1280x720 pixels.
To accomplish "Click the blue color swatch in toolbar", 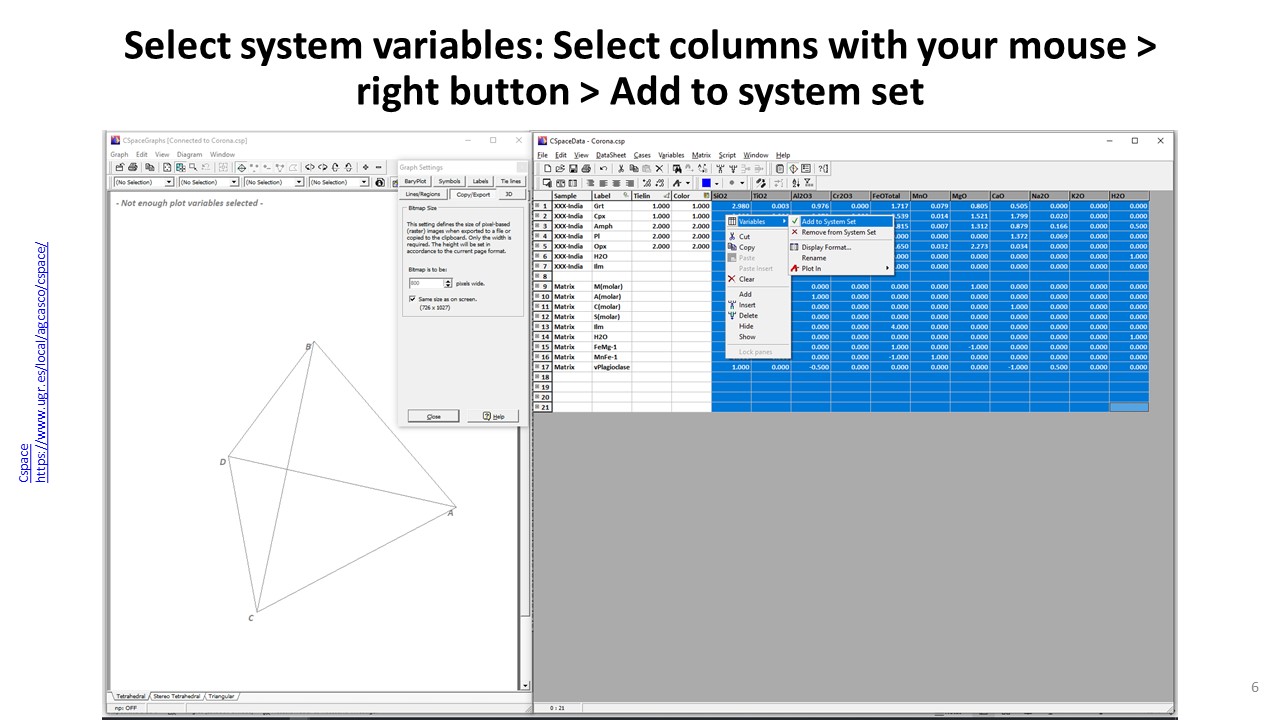I will click(706, 183).
